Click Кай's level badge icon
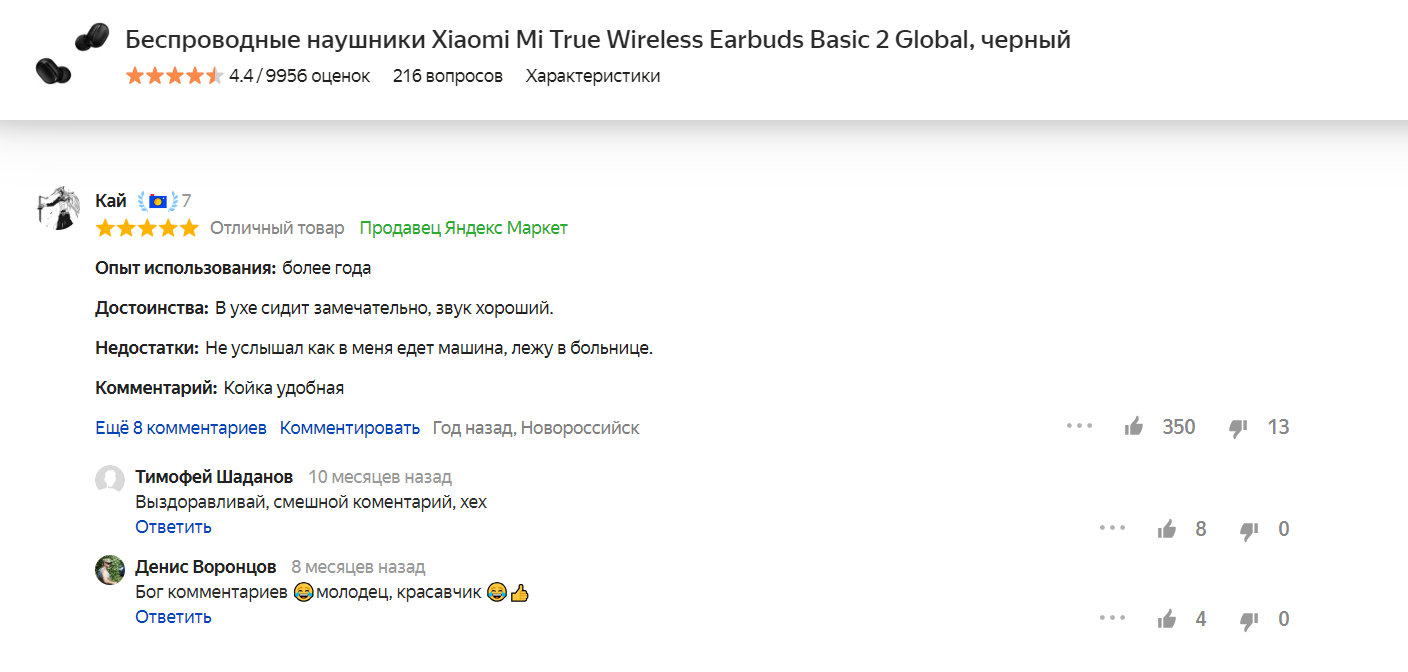 click(158, 201)
